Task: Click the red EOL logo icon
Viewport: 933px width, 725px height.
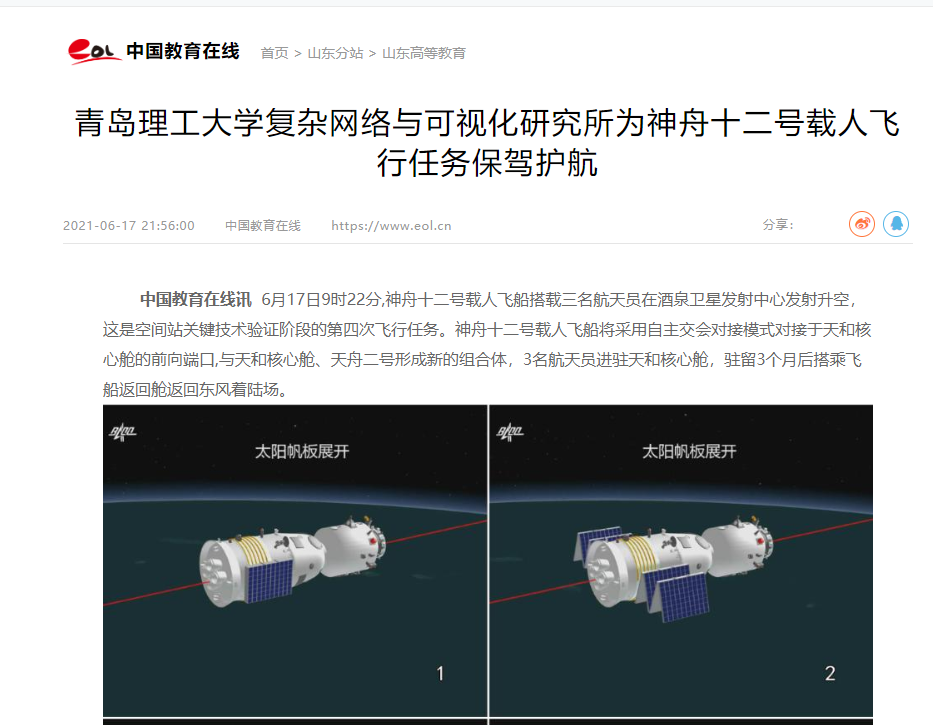Action: tap(94, 51)
